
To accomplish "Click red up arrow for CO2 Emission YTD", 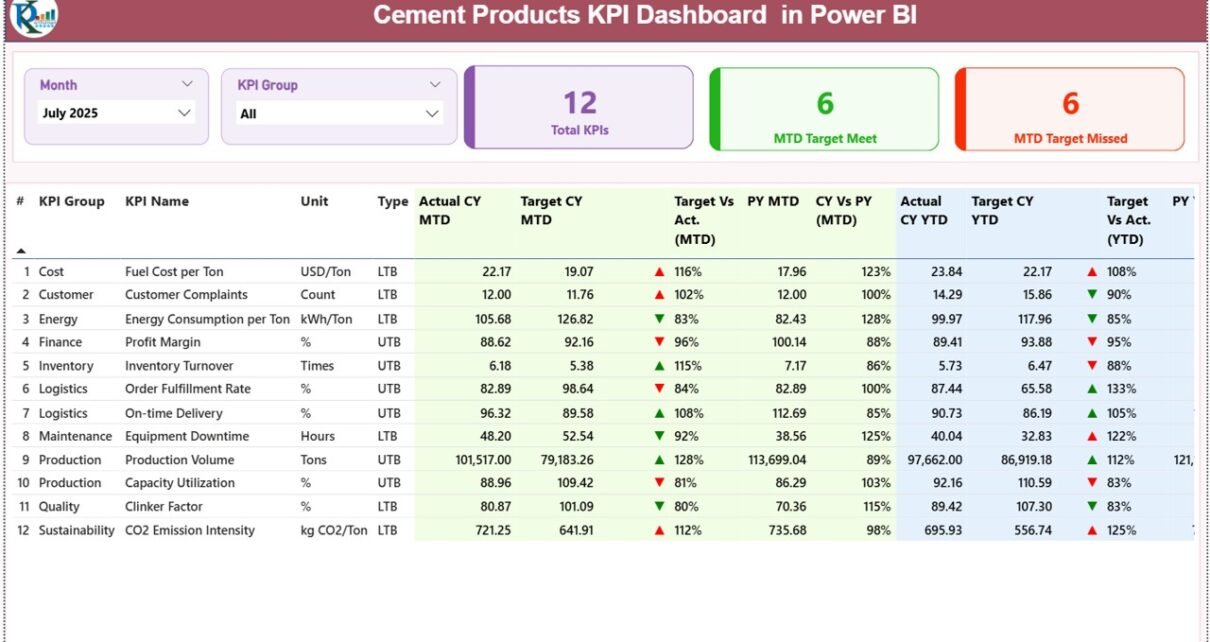I will (x=1092, y=531).
